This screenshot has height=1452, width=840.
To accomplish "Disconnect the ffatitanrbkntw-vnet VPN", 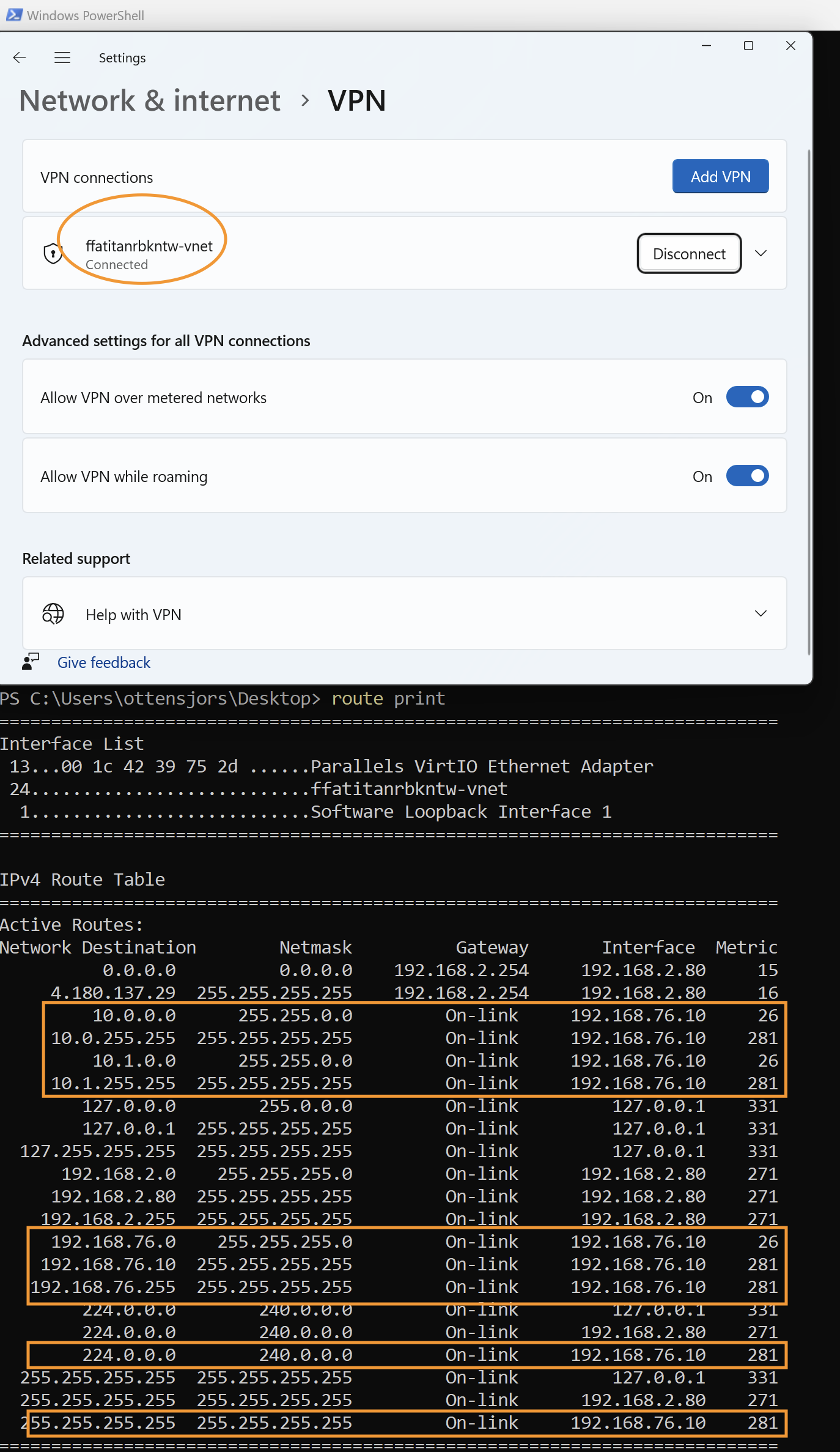I will 689,253.
